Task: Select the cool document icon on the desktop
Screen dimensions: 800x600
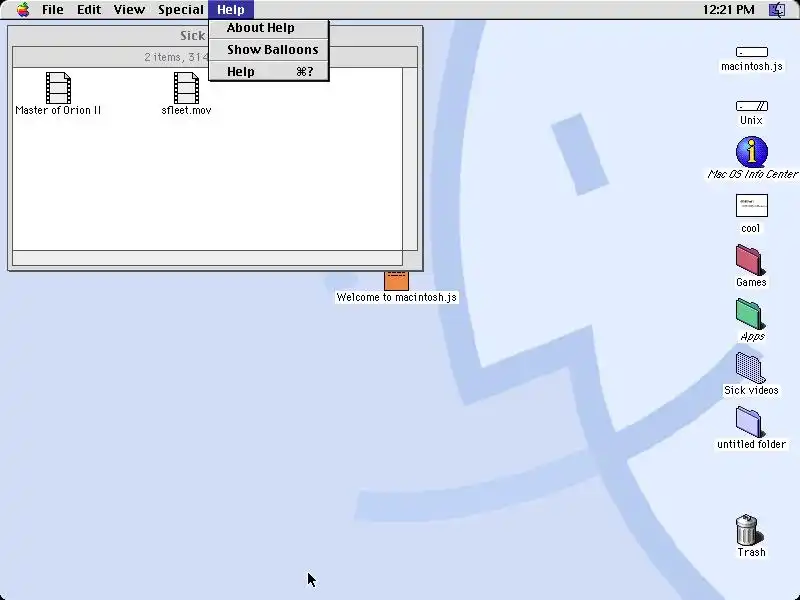Action: pos(752,206)
